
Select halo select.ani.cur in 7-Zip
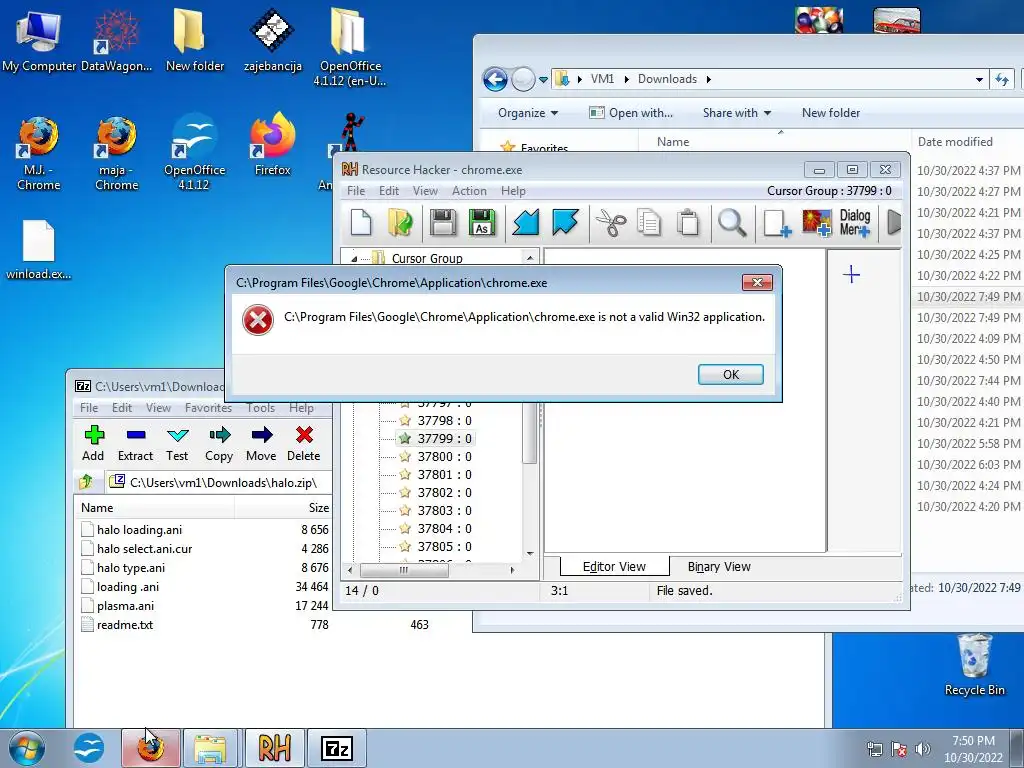tap(144, 549)
